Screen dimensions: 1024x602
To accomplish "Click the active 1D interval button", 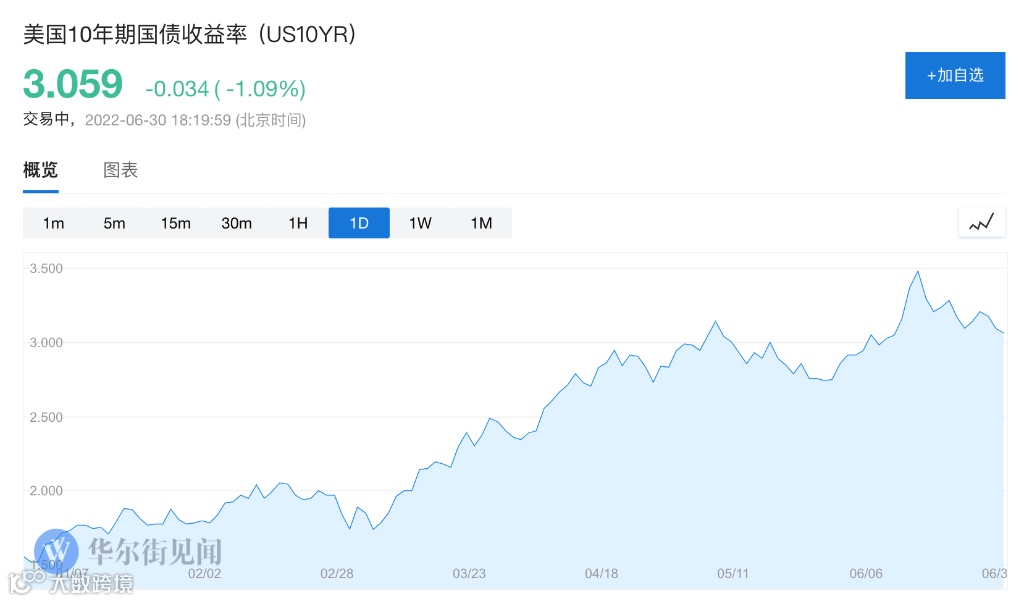I will coord(359,223).
